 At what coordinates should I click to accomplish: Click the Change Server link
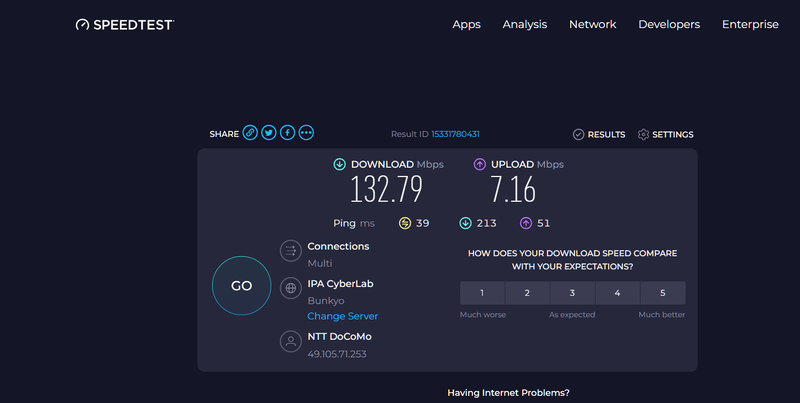pyautogui.click(x=342, y=316)
